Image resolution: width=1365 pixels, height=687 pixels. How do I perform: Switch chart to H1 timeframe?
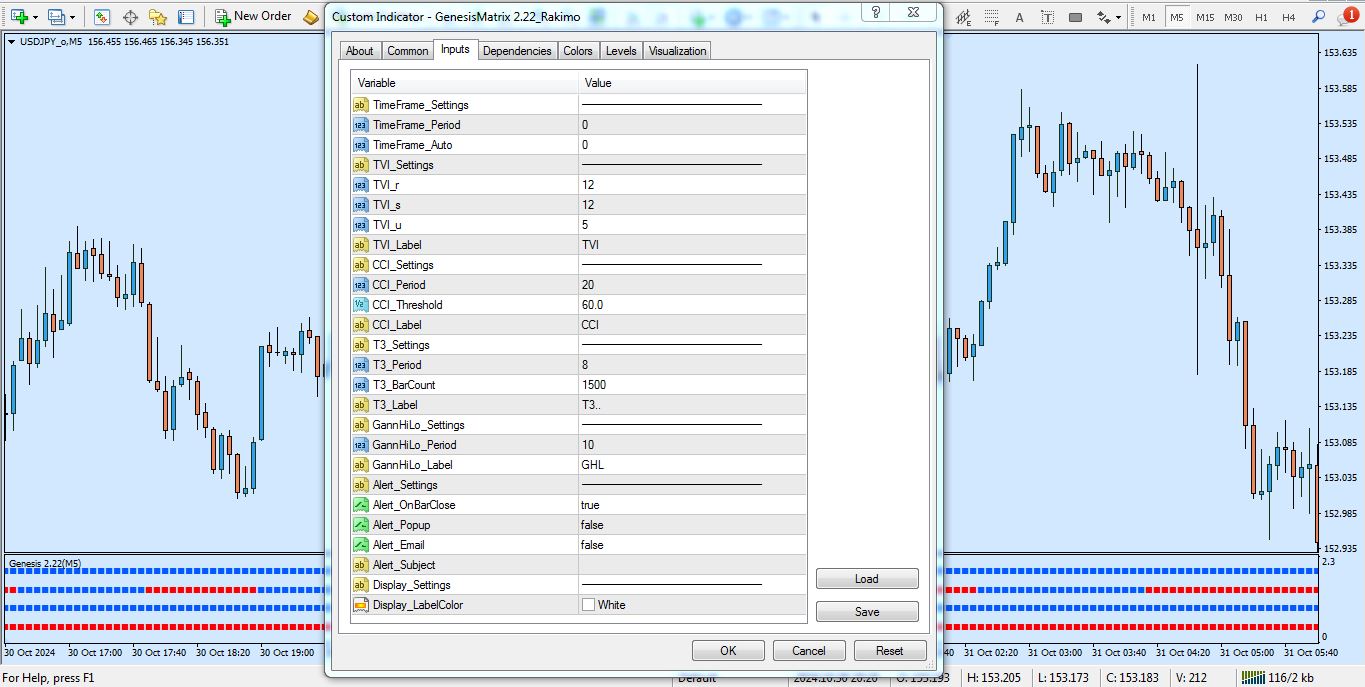[1261, 17]
